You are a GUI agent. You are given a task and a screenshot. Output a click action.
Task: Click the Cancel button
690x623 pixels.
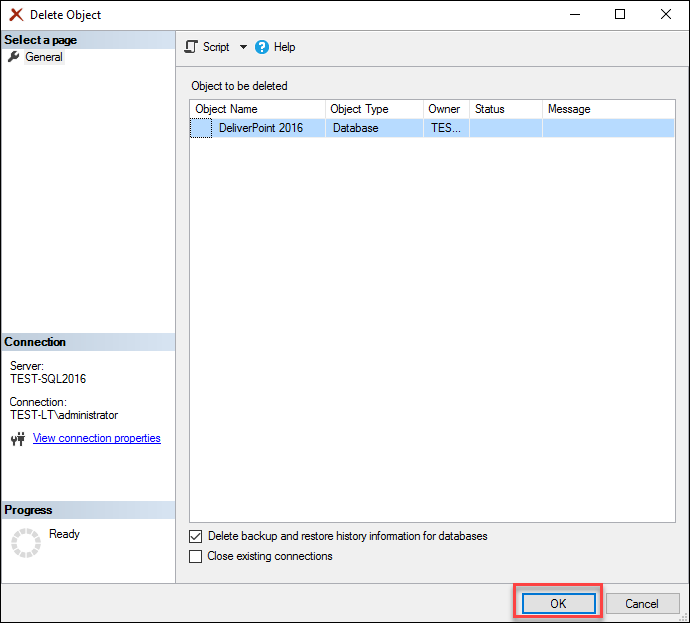pos(642,603)
